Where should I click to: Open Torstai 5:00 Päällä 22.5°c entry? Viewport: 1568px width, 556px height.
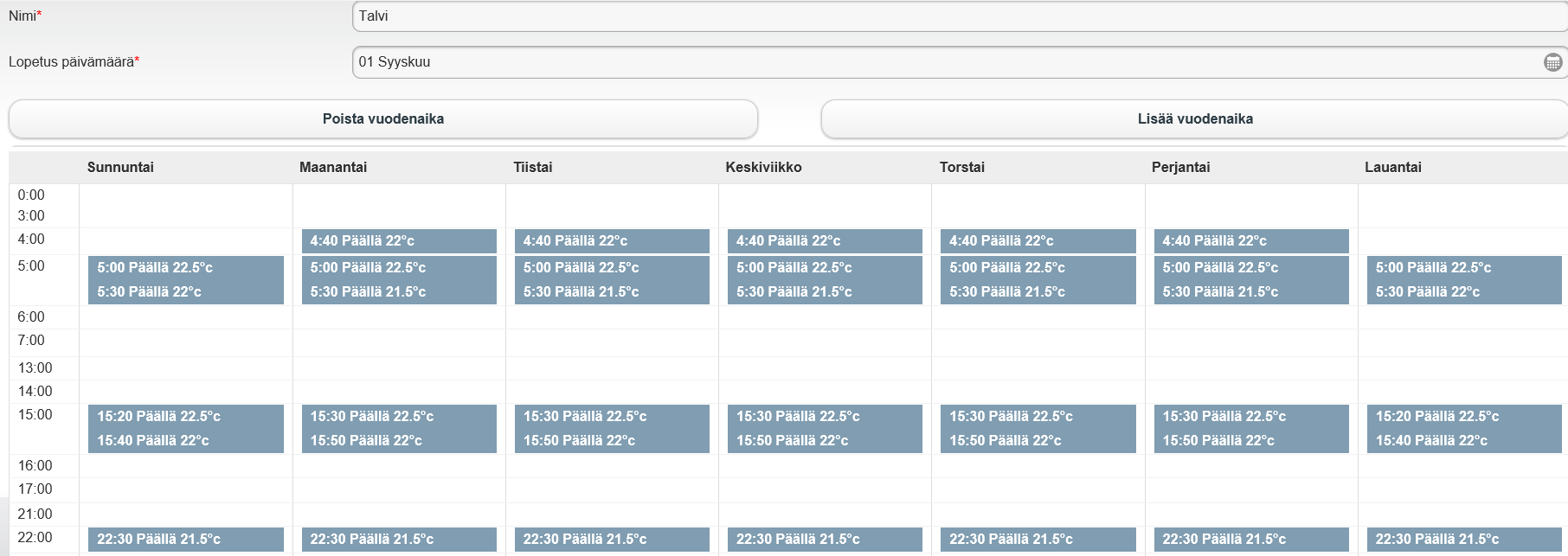pos(1038,268)
